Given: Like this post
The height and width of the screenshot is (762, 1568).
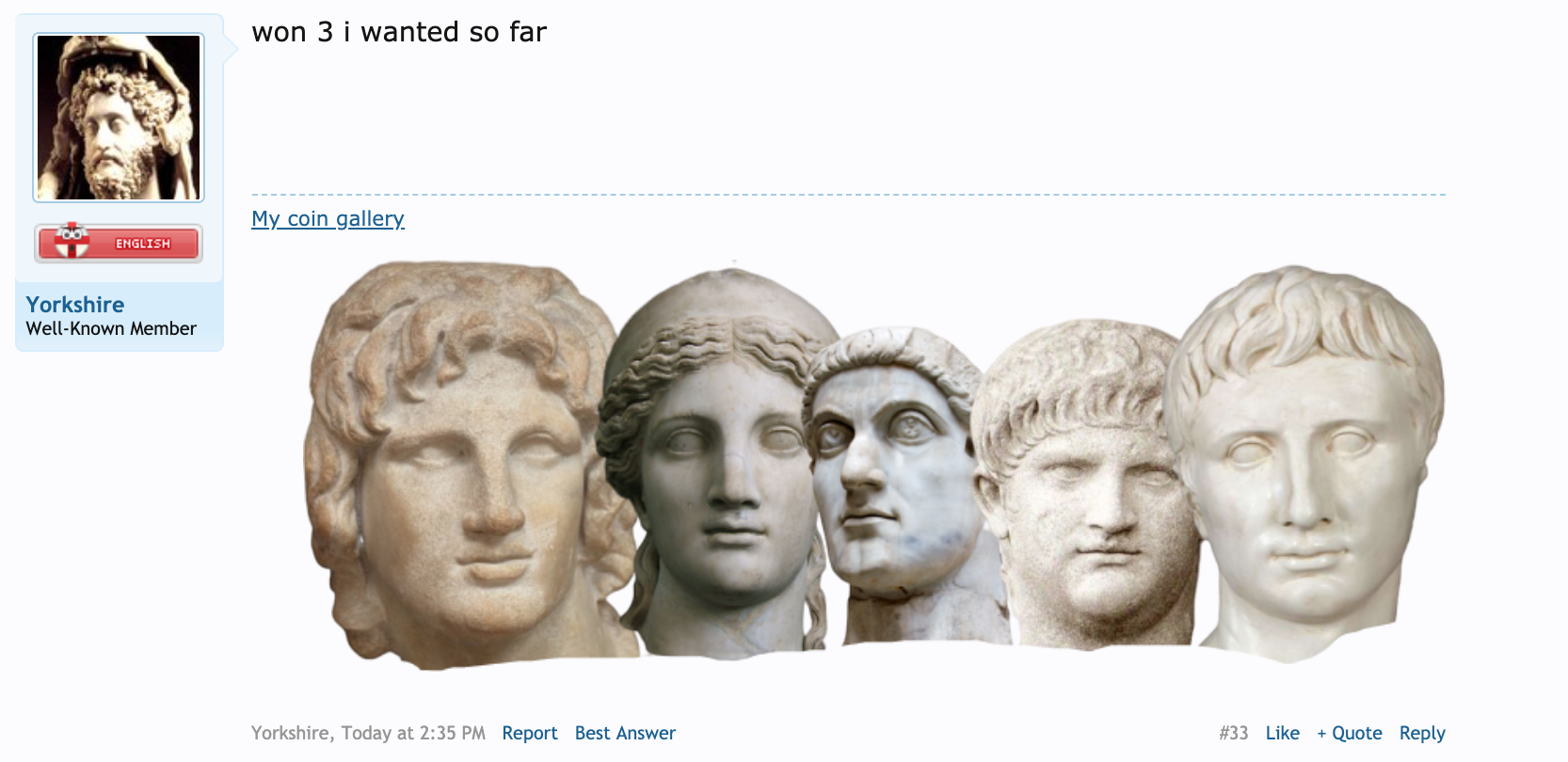Looking at the screenshot, I should [1282, 733].
